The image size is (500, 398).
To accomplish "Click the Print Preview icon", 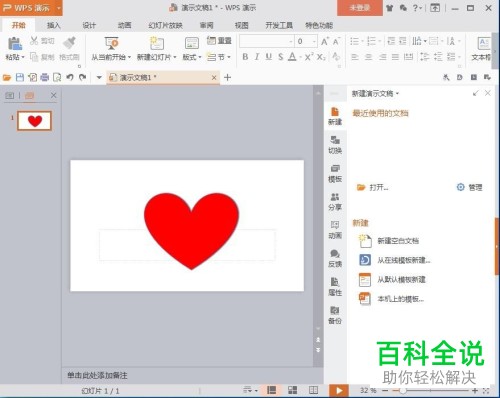I will point(57,78).
